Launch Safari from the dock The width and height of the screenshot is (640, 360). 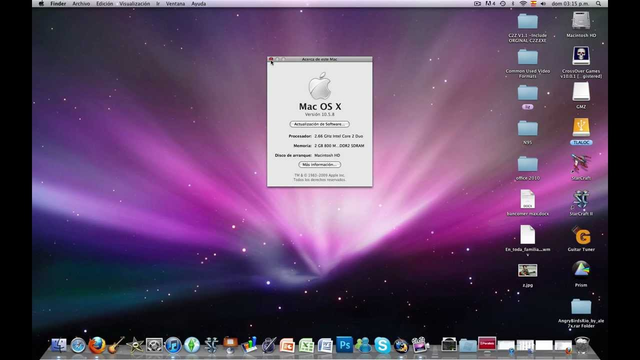click(78, 345)
